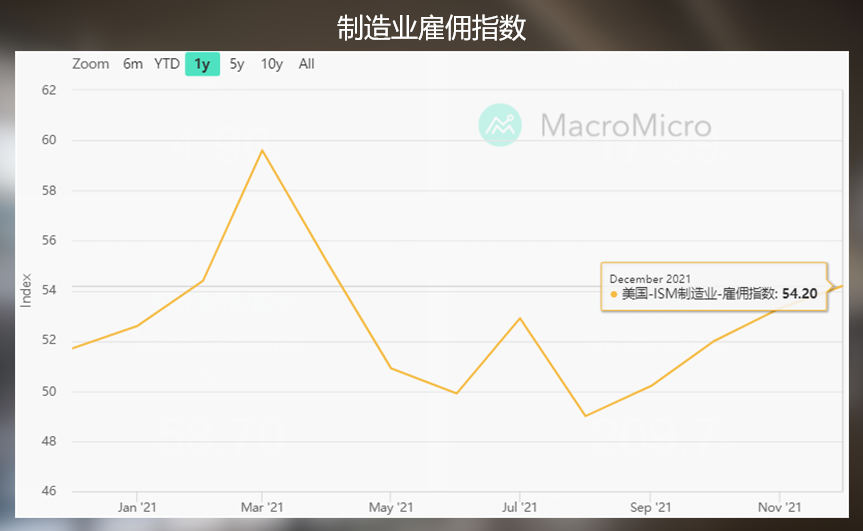Switch chart range to 5y
863x531 pixels.
click(x=237, y=64)
